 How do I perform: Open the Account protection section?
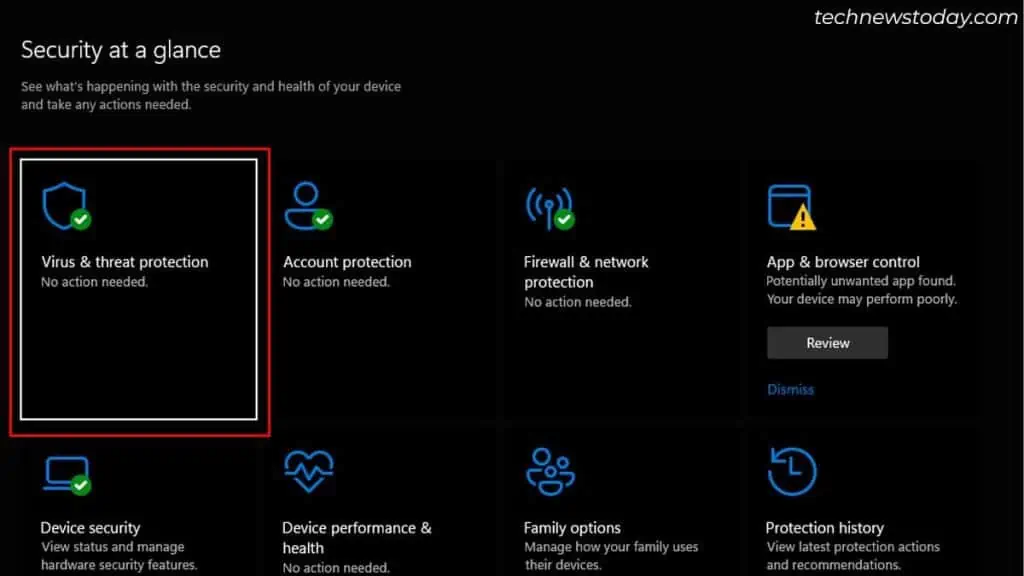pyautogui.click(x=347, y=262)
